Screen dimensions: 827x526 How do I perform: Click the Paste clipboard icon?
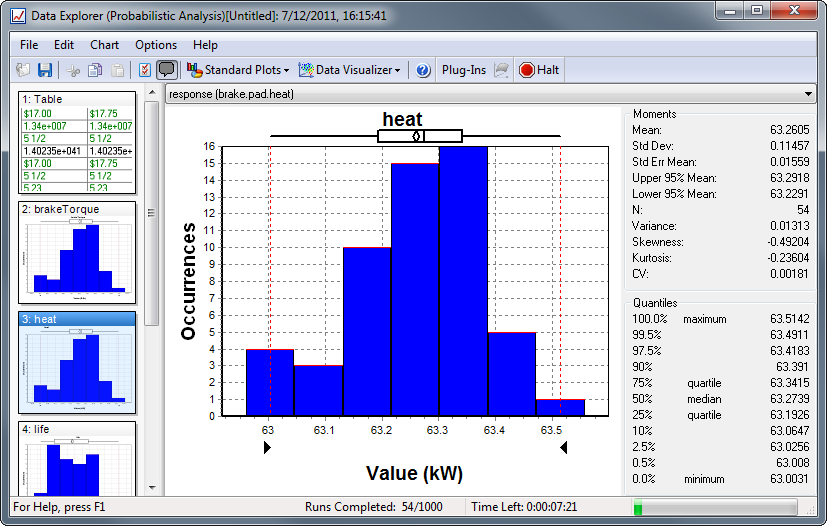click(117, 70)
